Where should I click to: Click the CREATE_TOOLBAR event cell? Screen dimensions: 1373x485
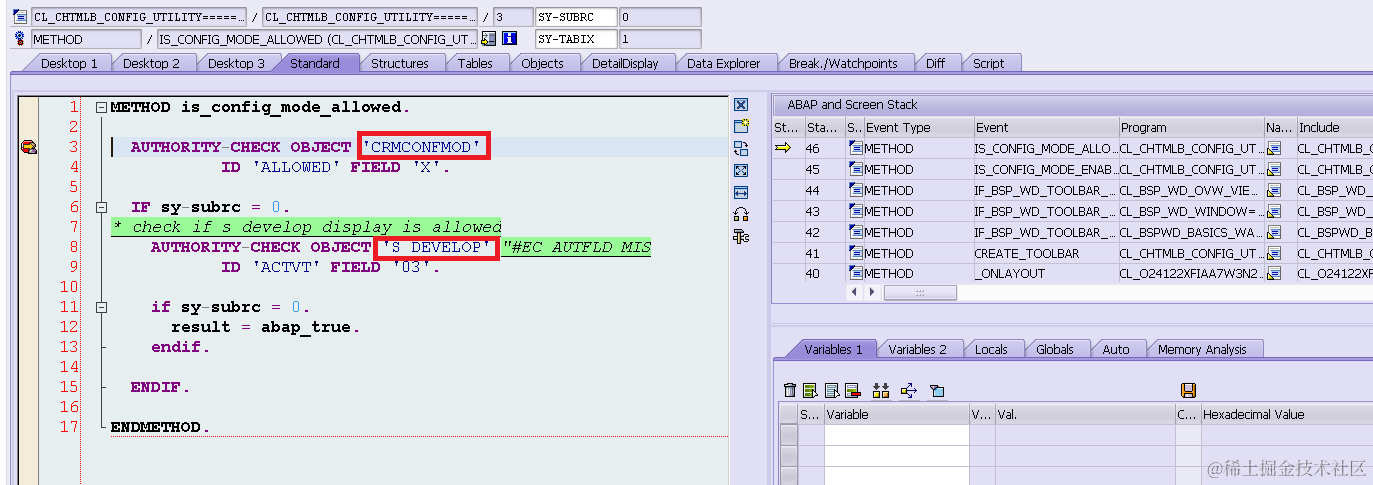1045,253
